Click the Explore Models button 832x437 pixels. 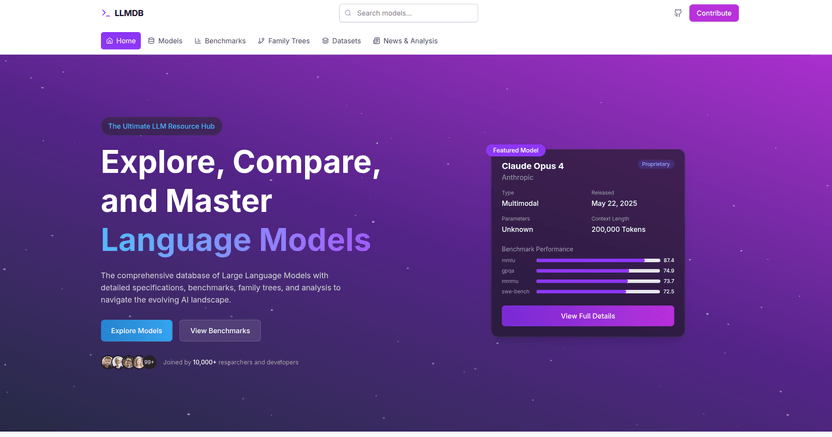[x=136, y=330]
